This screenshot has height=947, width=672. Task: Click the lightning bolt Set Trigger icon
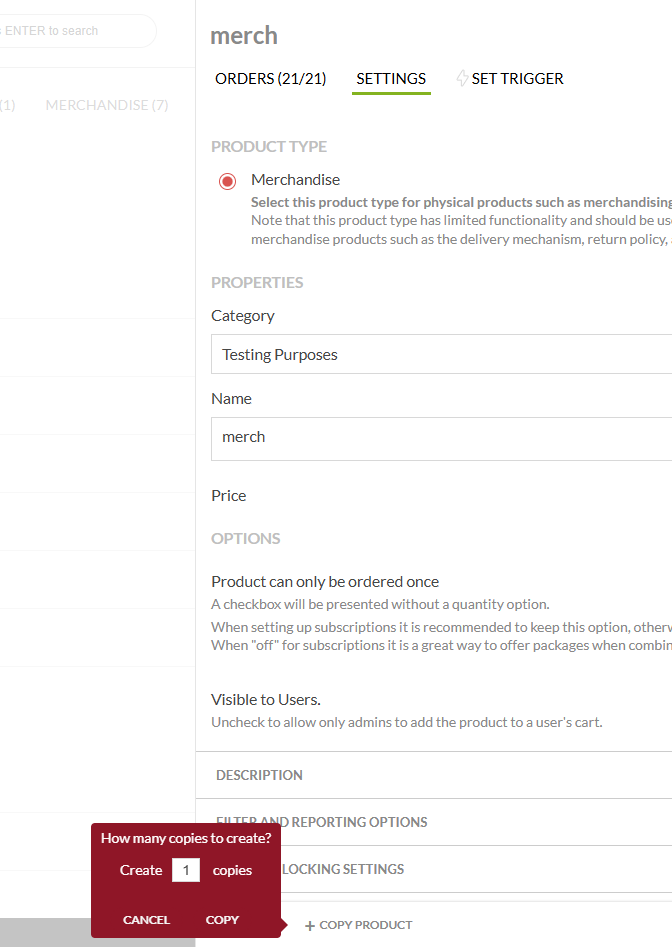[x=462, y=78]
